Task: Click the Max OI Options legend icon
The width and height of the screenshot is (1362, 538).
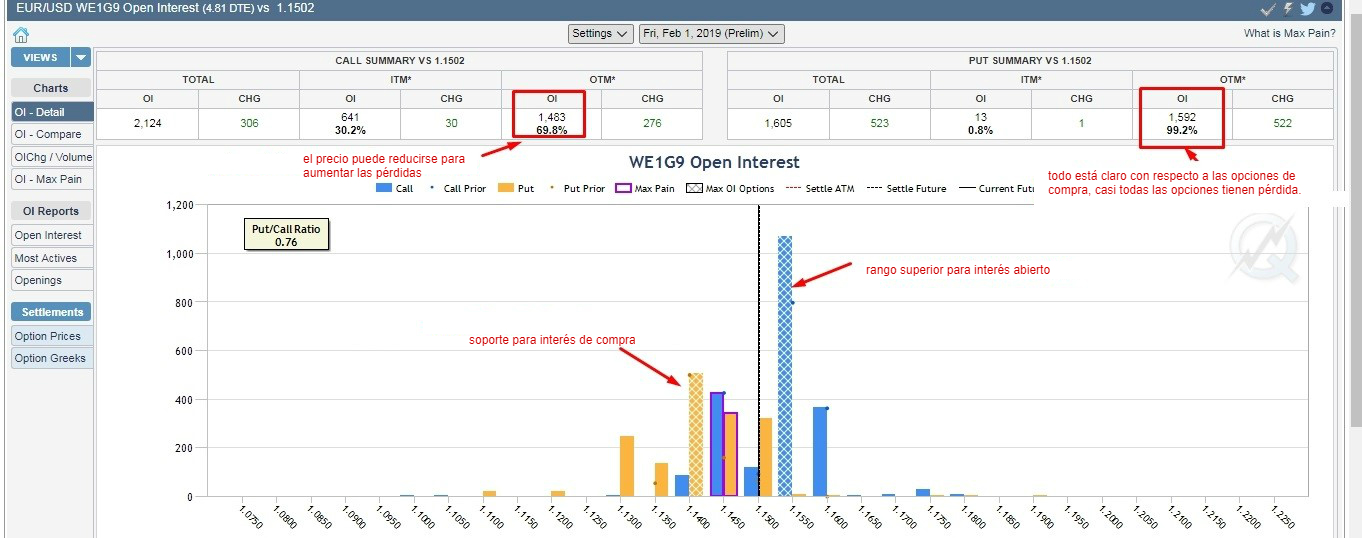Action: pos(693,188)
